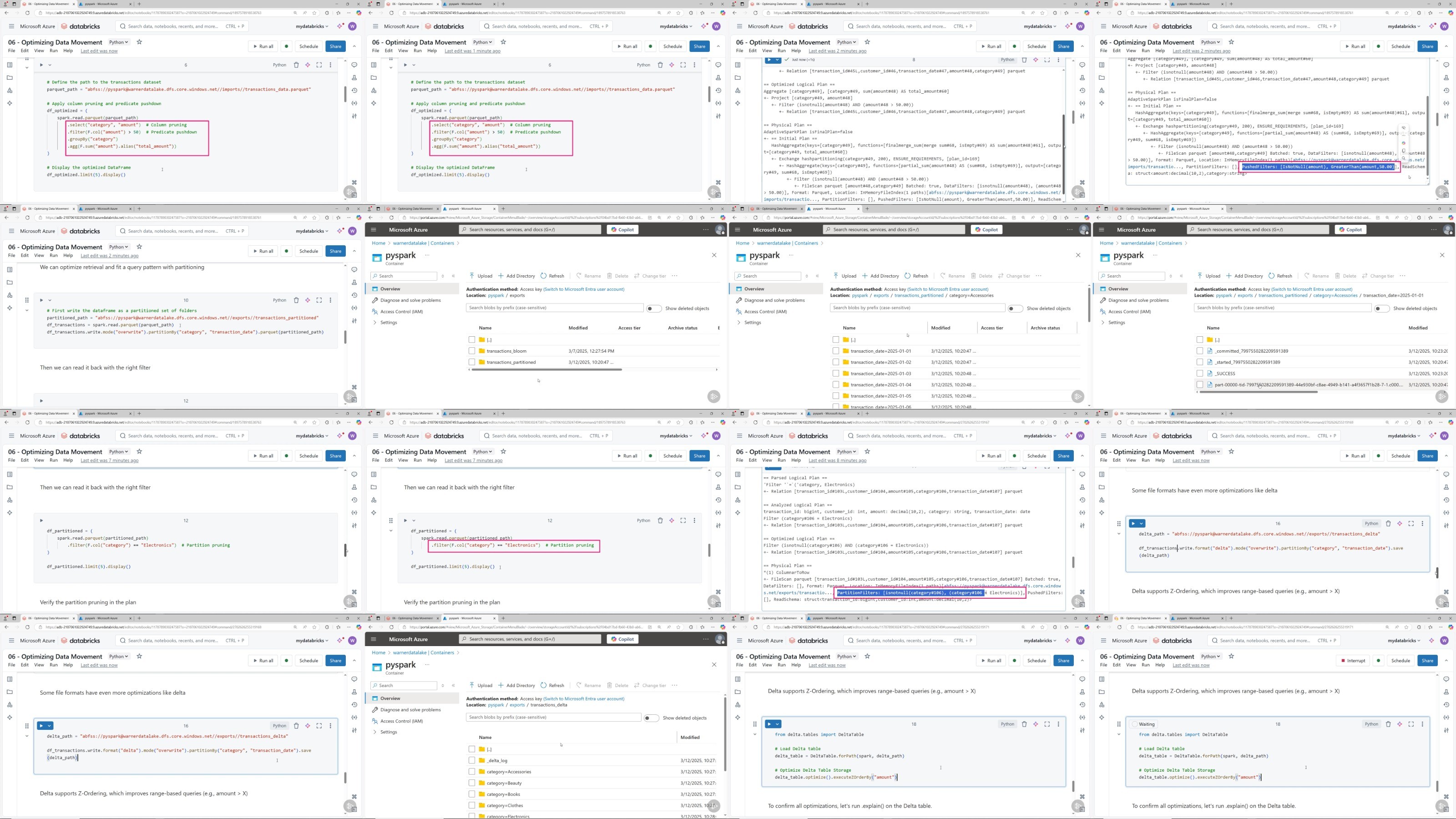Click Share in notebook edited 8 minutes ago

pos(1063,455)
